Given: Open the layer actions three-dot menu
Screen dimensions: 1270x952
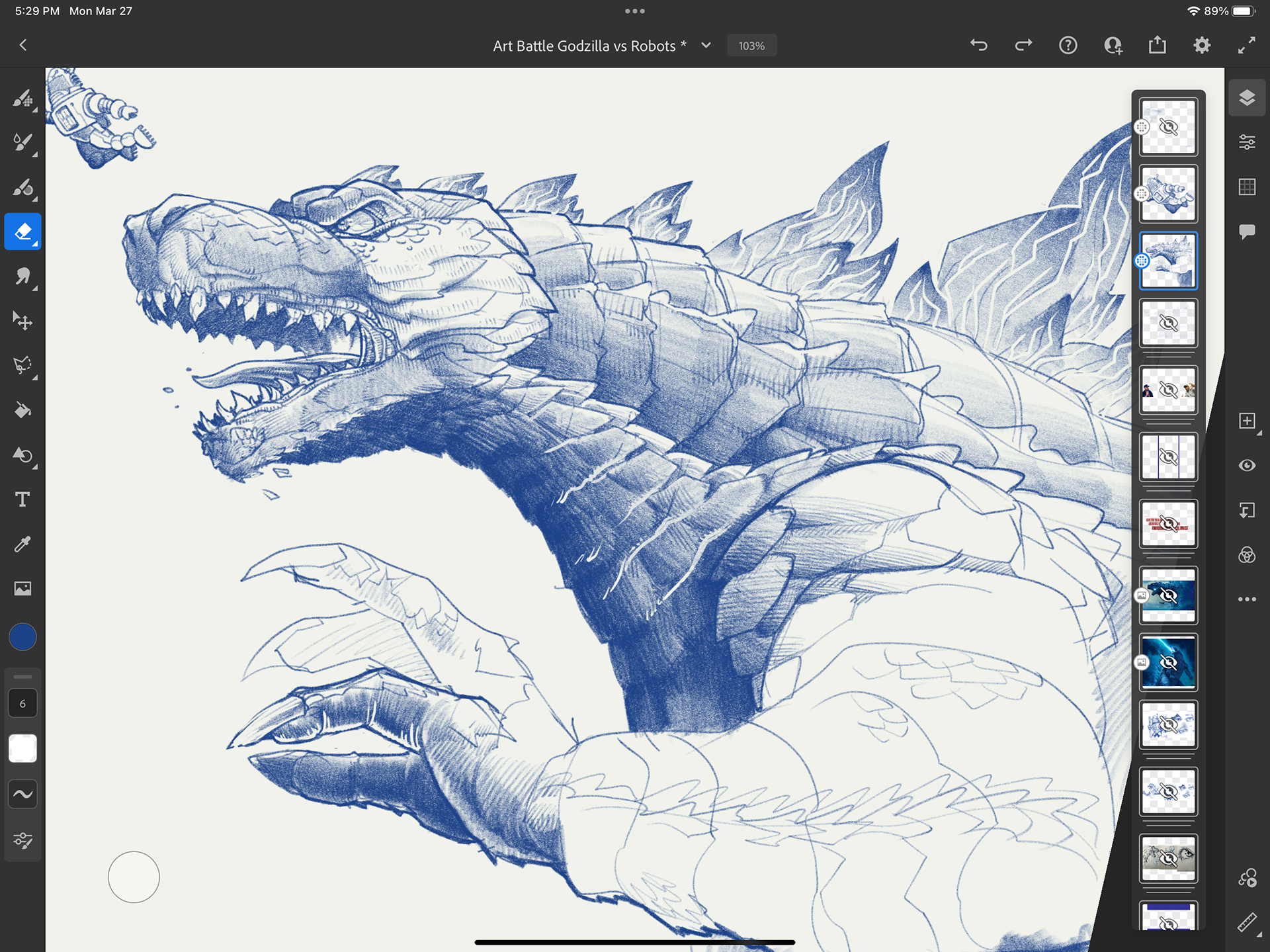Looking at the screenshot, I should click(1247, 599).
